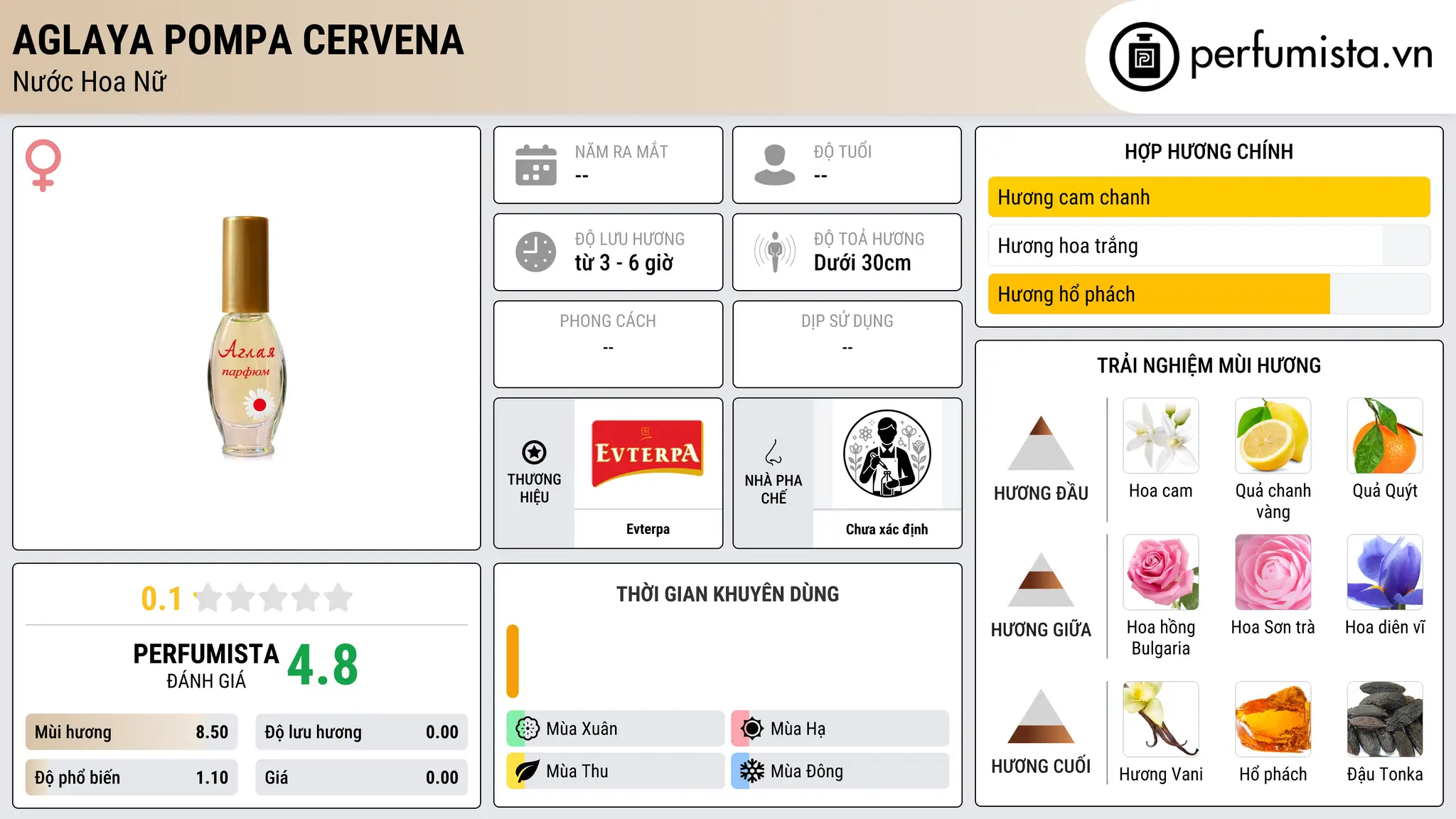This screenshot has height=819, width=1456.
Task: Click the Hương đầu pyramid icon
Action: coord(1041,442)
